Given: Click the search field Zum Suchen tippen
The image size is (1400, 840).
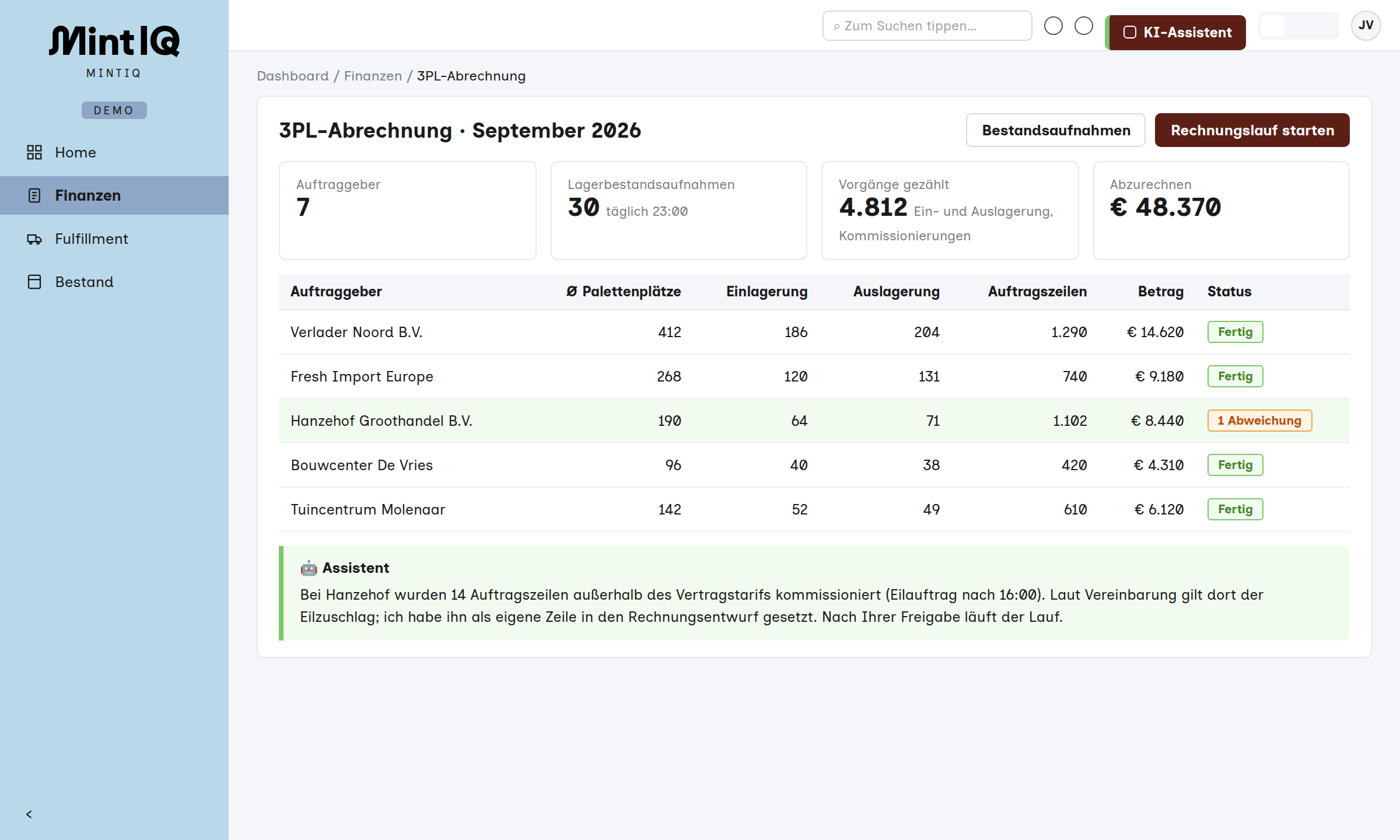Looking at the screenshot, I should 928,26.
